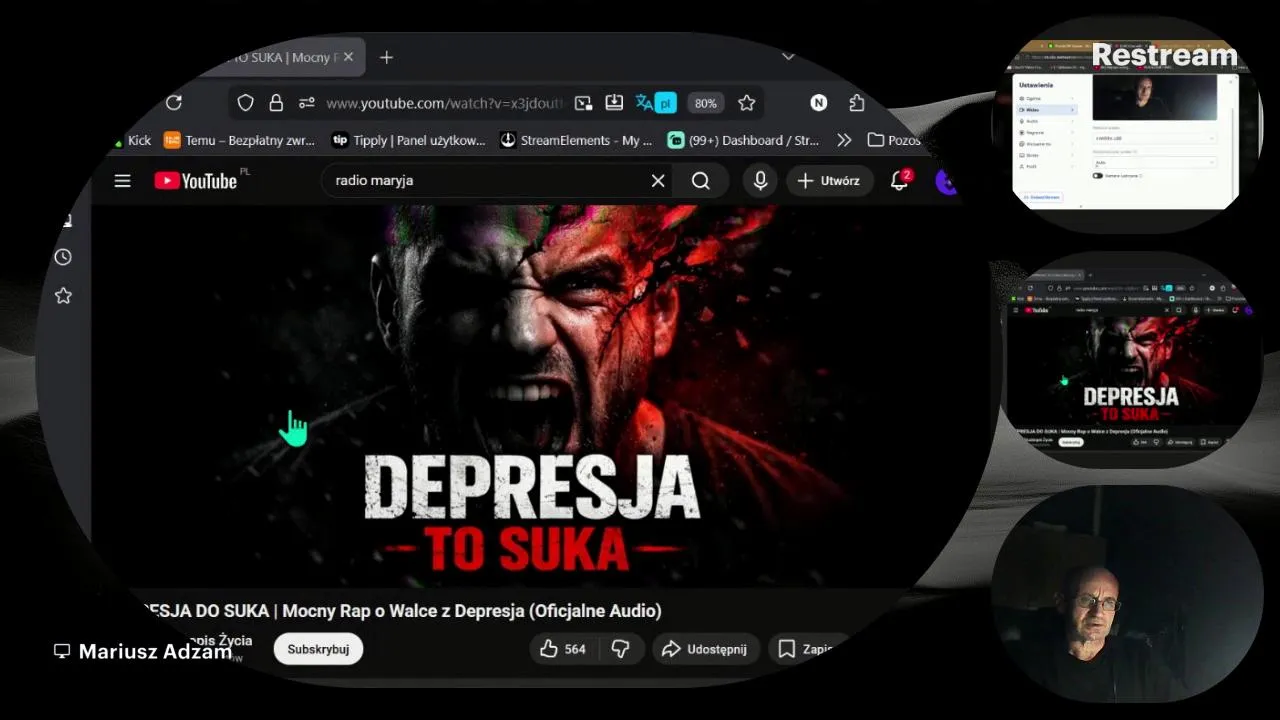The image size is (1280, 720).
Task: Click the URL text in address bar
Action: pos(445,103)
